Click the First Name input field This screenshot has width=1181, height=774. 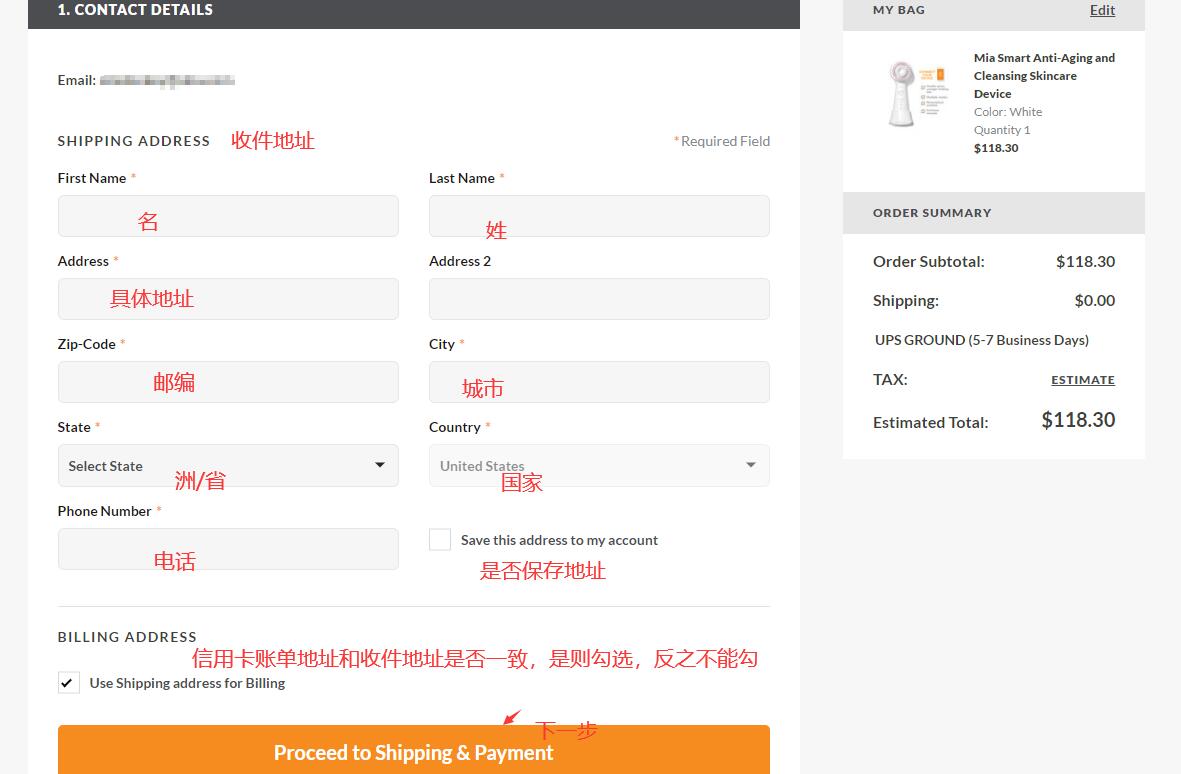228,216
